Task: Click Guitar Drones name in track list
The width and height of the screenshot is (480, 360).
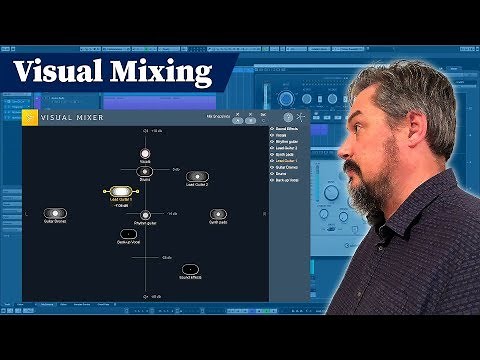Action: (287, 167)
